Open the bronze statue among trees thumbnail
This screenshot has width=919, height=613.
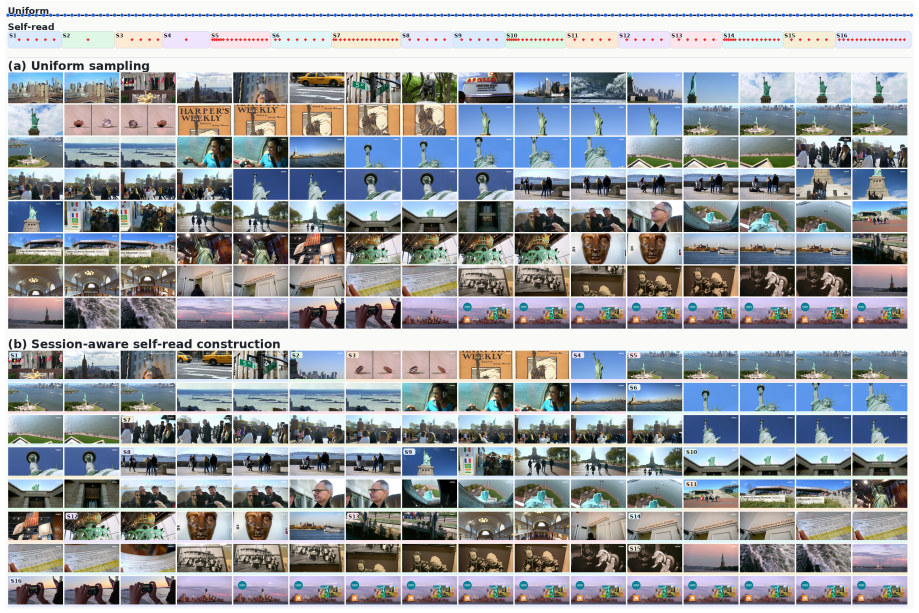pyautogui.click(x=430, y=87)
